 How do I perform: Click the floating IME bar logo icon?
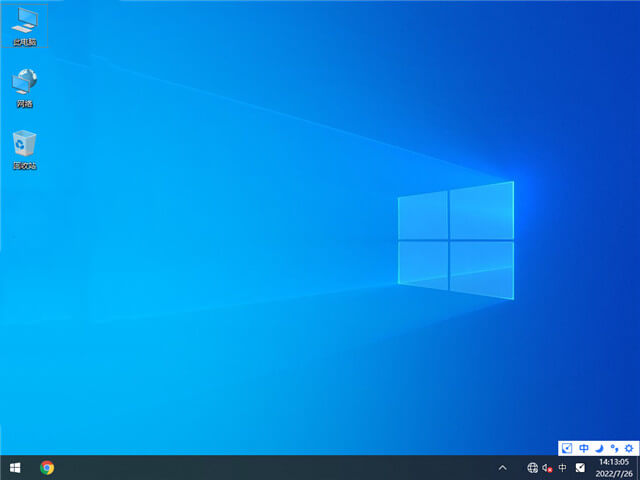point(567,448)
